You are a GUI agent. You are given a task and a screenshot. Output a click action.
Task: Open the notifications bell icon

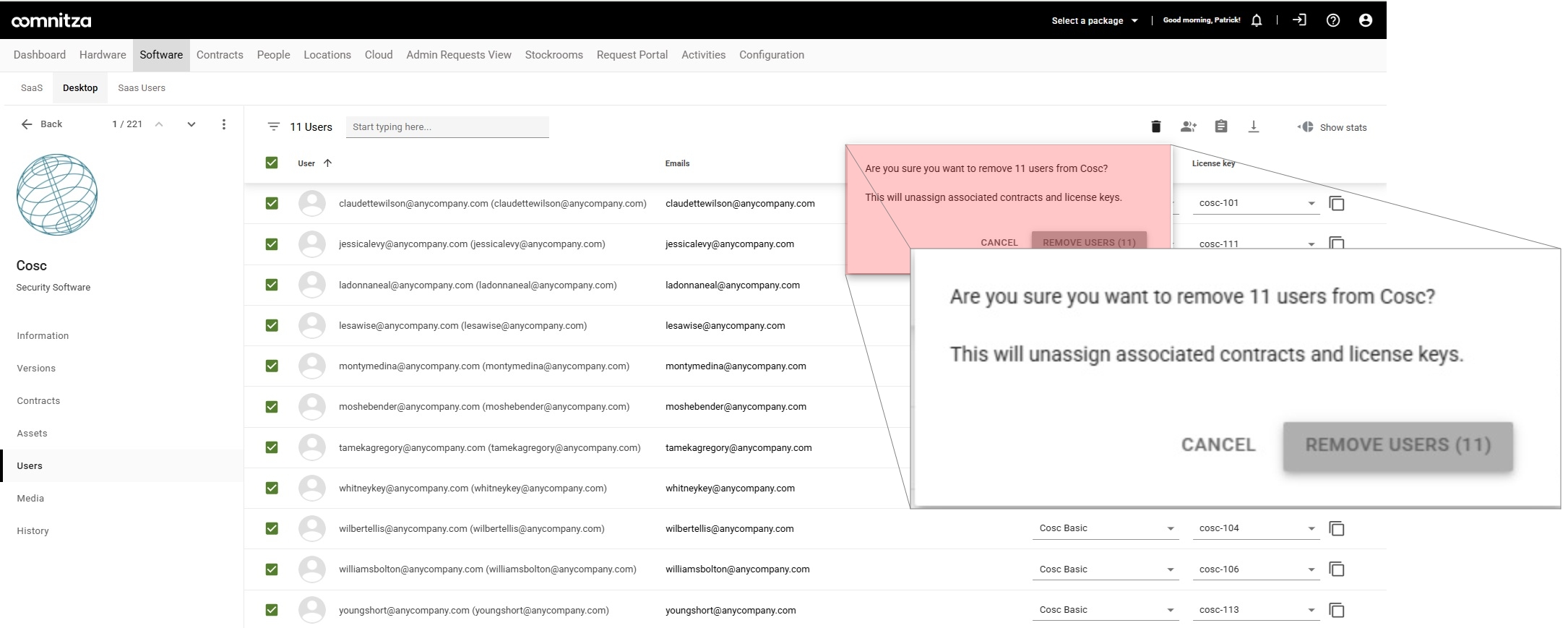click(1257, 20)
